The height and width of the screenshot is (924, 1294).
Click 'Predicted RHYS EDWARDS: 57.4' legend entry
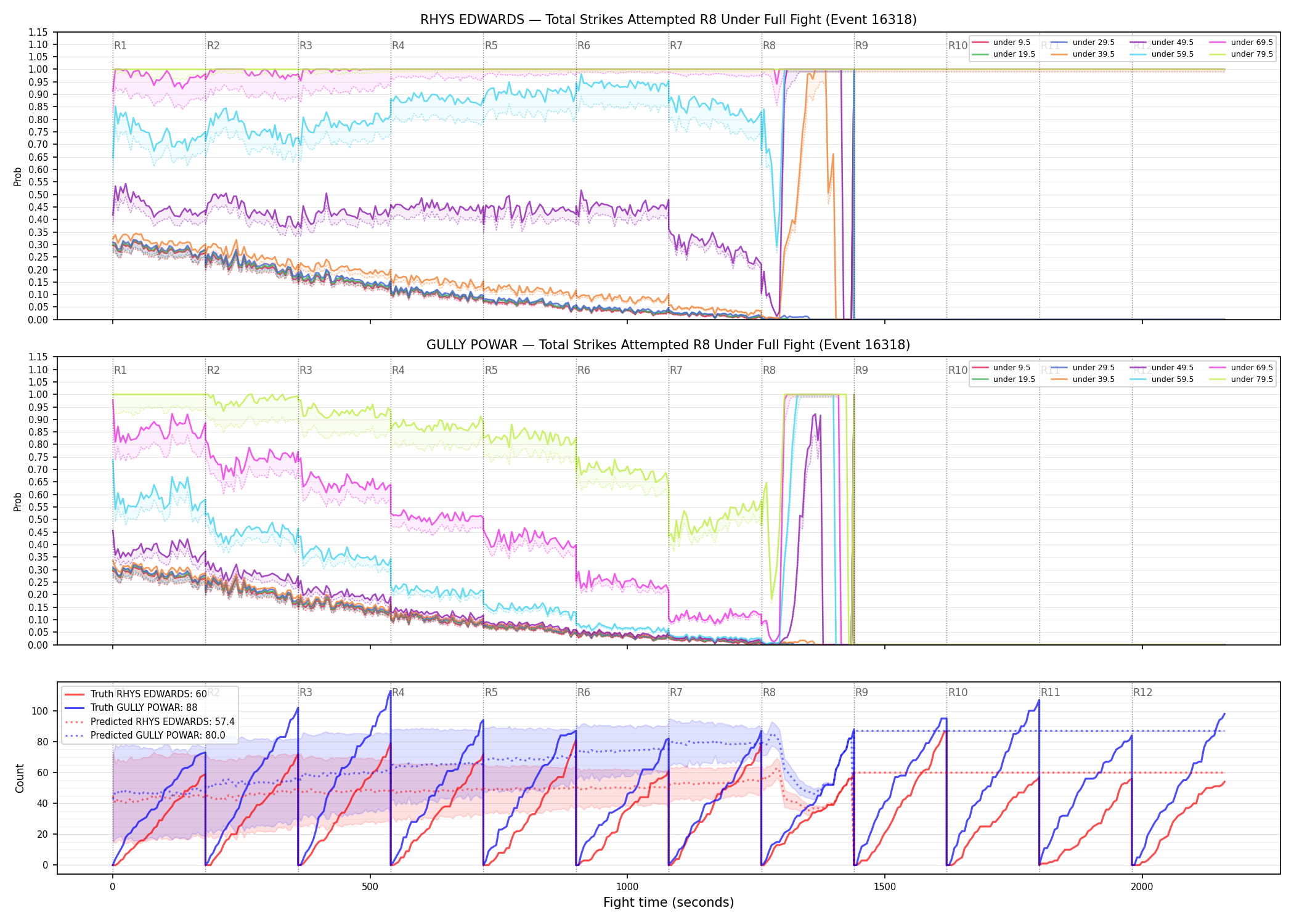tap(150, 722)
